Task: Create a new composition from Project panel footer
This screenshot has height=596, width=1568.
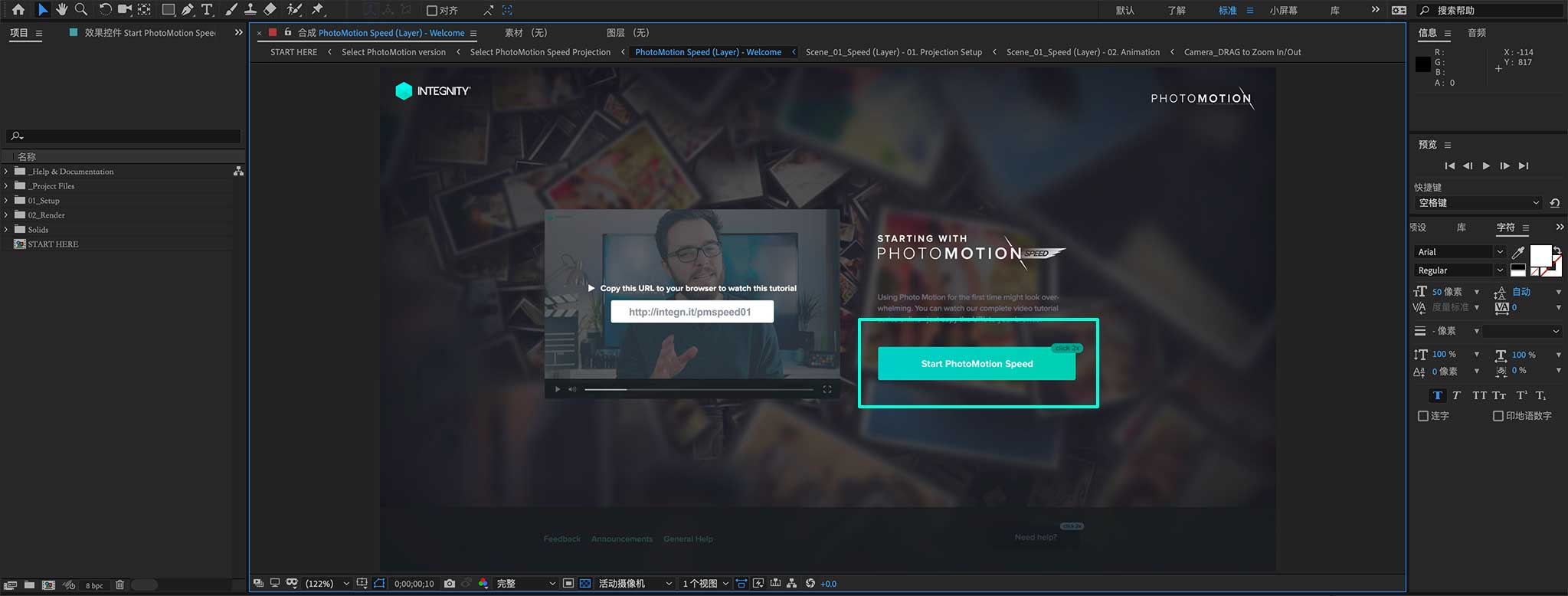Action: (48, 585)
